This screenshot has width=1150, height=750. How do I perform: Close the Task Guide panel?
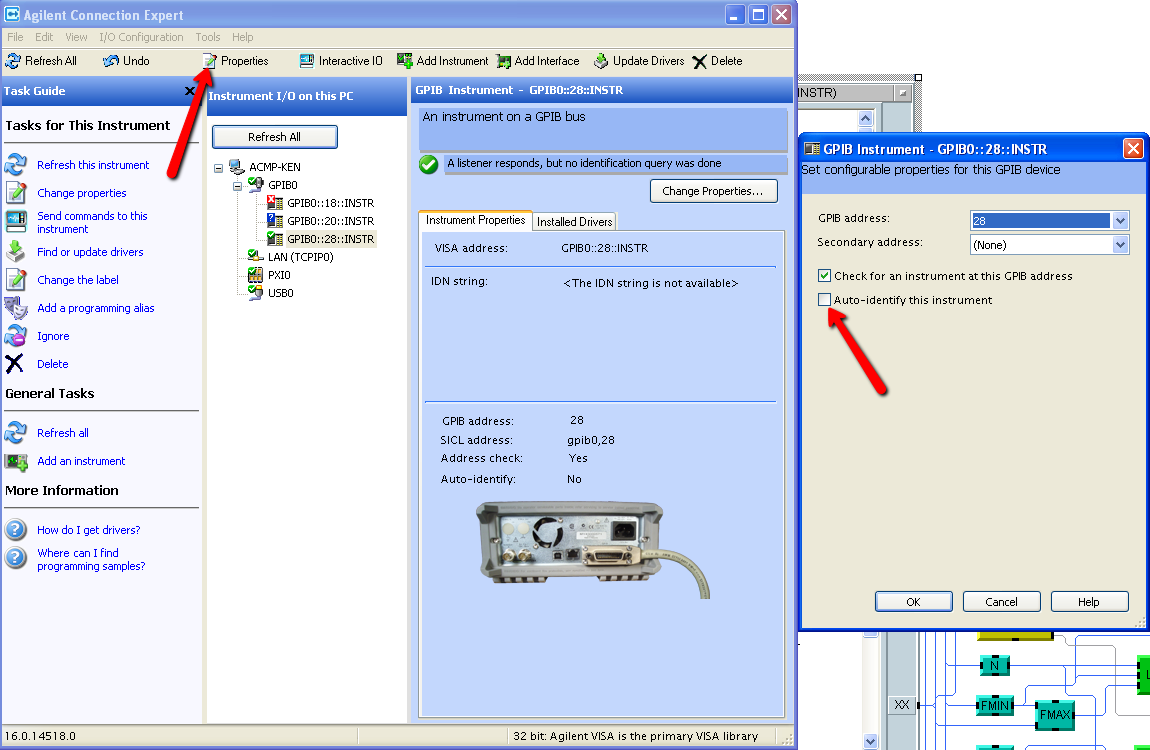click(x=190, y=91)
